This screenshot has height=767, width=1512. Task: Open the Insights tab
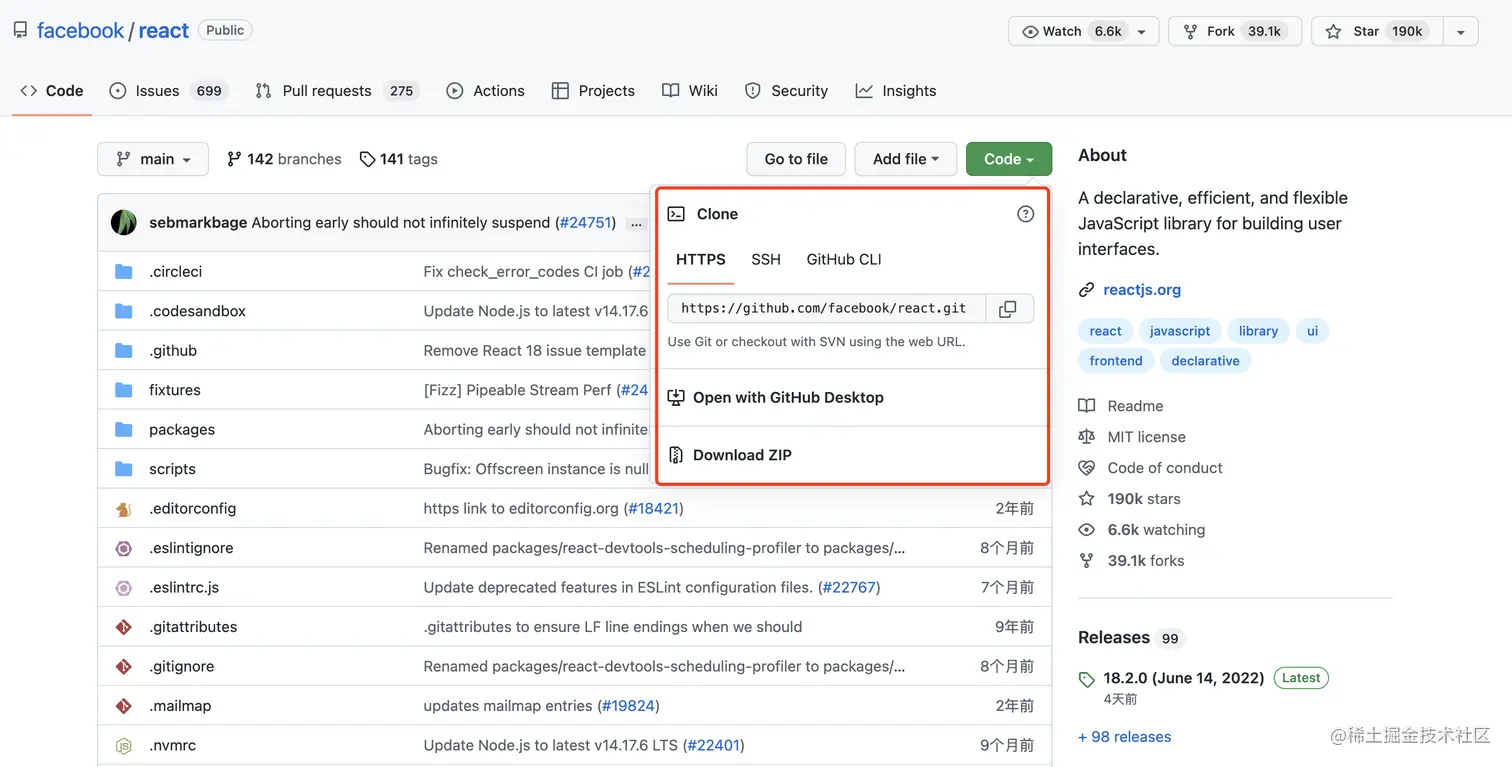pyautogui.click(x=896, y=91)
